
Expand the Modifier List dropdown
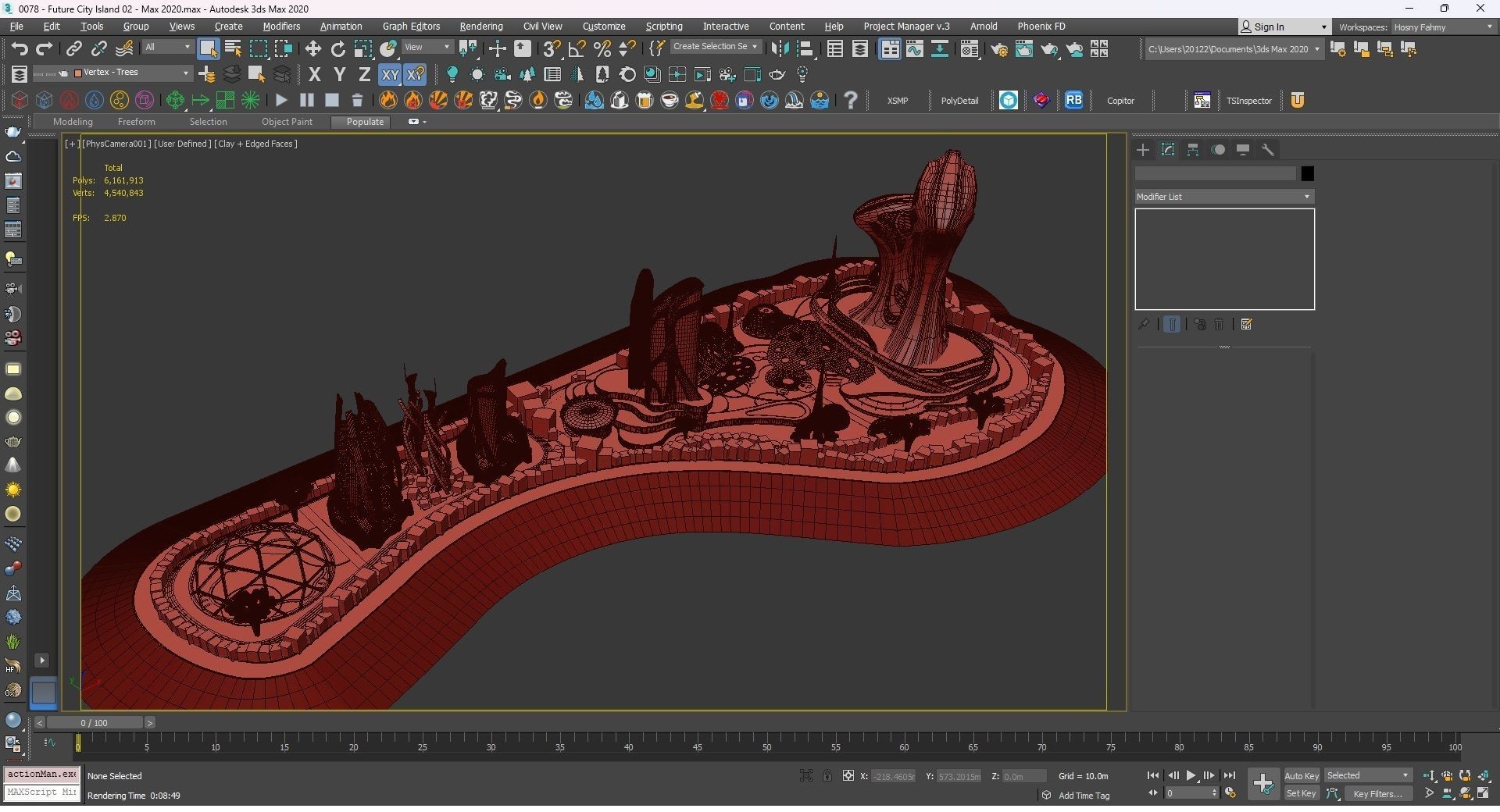pos(1224,197)
